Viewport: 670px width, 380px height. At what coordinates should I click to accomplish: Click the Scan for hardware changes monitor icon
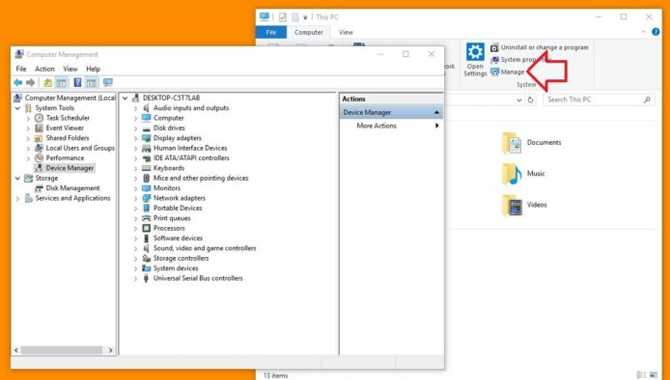point(108,82)
